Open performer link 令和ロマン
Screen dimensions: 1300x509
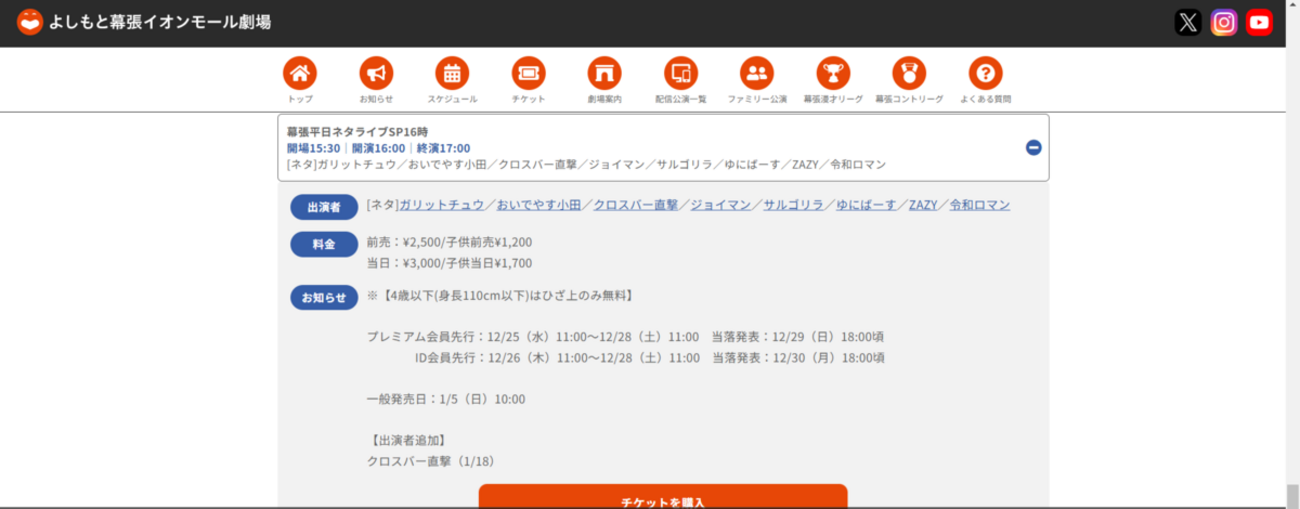click(x=980, y=204)
